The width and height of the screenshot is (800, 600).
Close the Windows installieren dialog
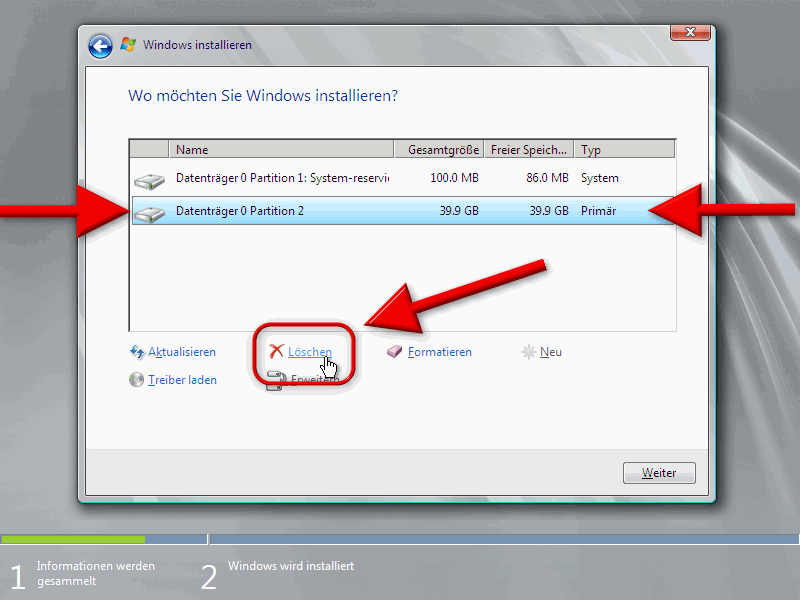click(690, 32)
